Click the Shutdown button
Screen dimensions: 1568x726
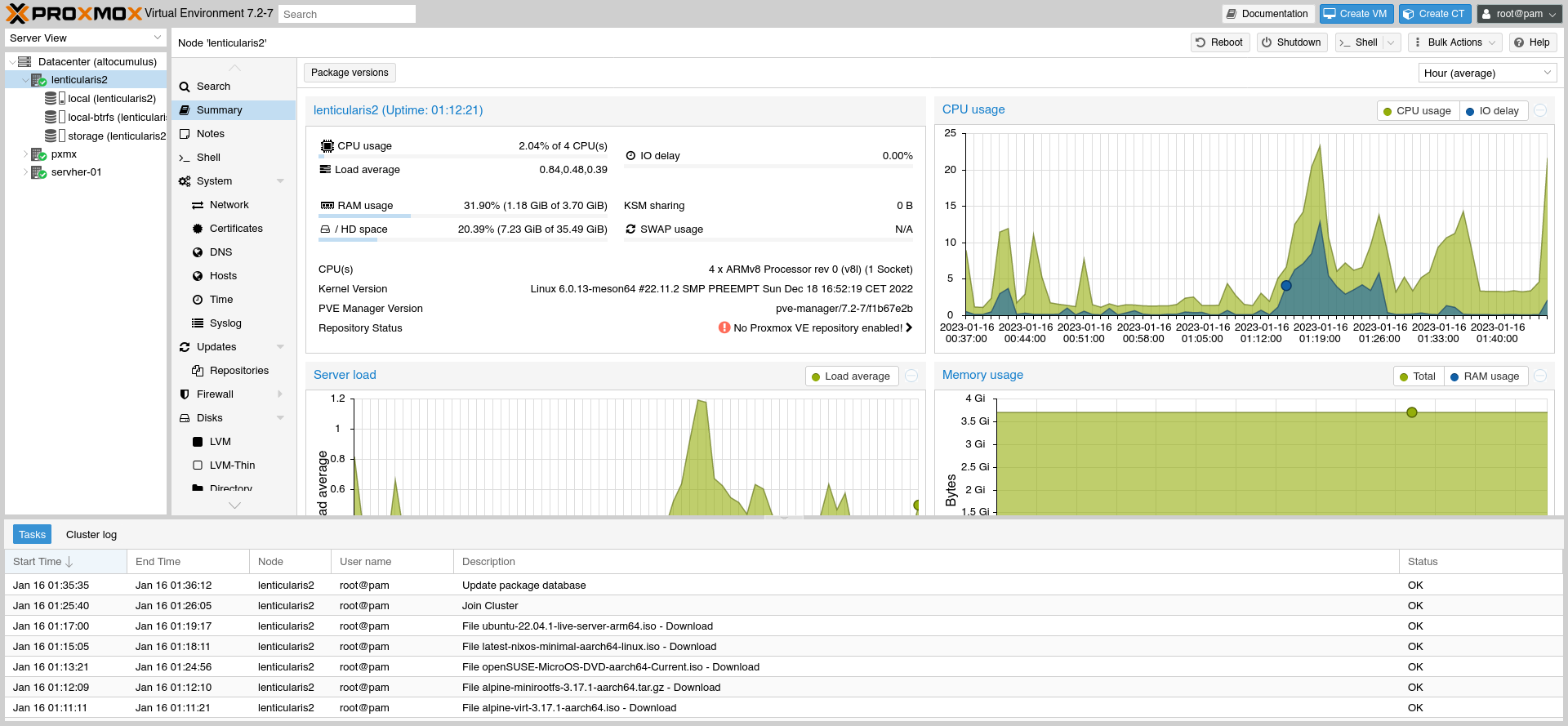coord(1292,42)
